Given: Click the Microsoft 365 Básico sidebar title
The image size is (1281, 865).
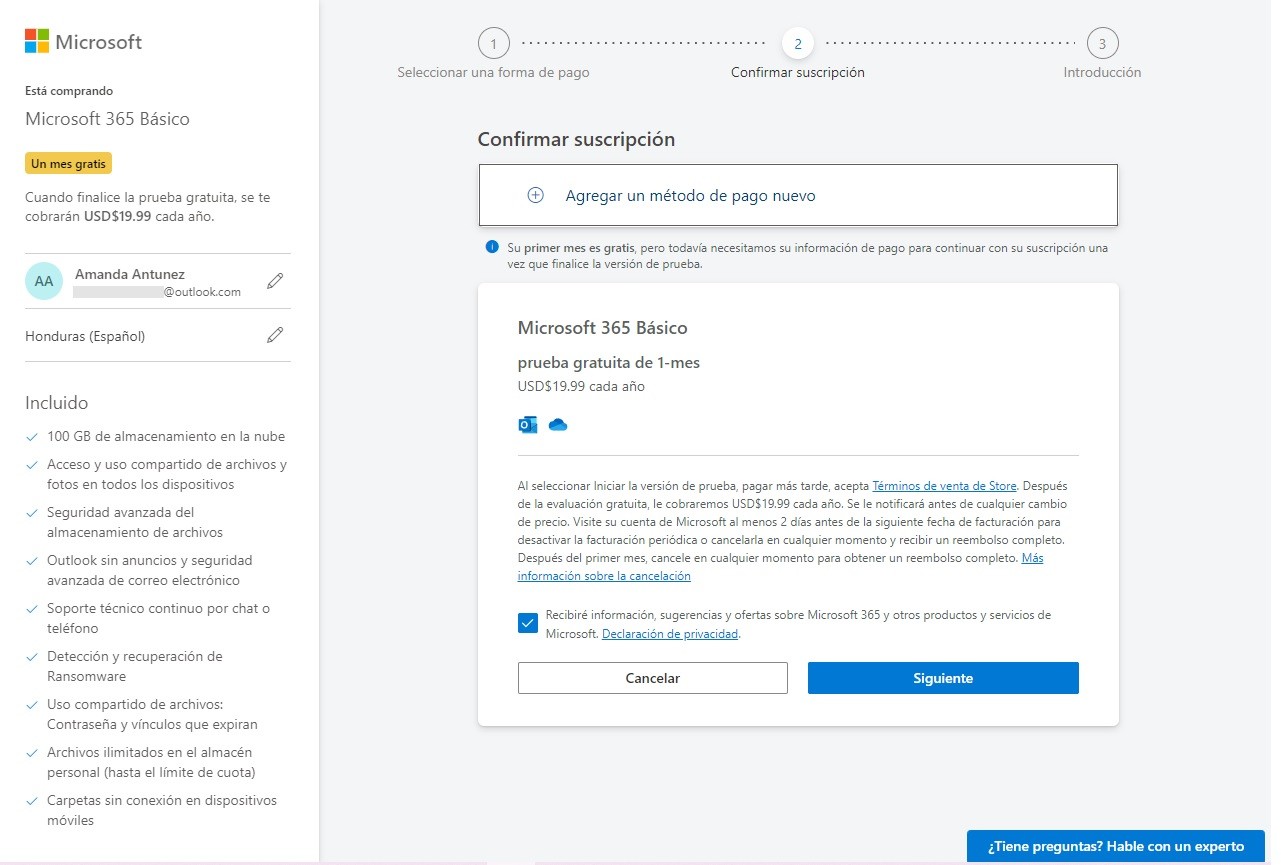Looking at the screenshot, I should 107,119.
